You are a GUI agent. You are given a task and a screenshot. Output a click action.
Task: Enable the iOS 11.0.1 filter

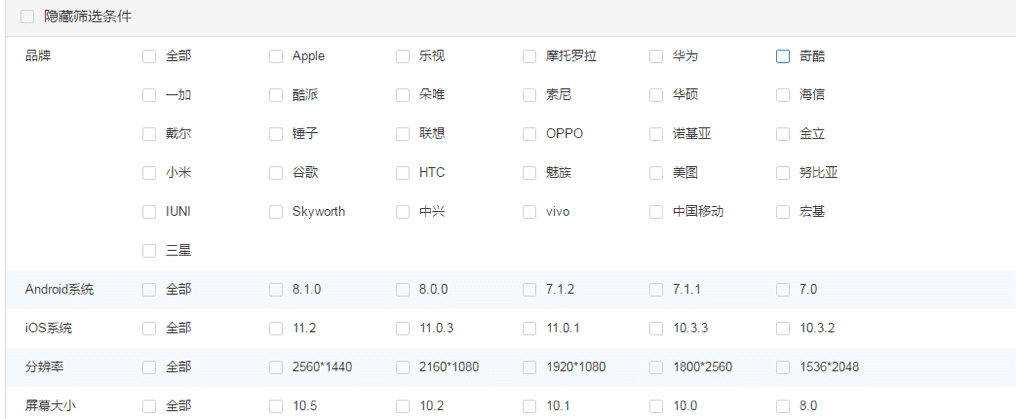click(x=529, y=328)
